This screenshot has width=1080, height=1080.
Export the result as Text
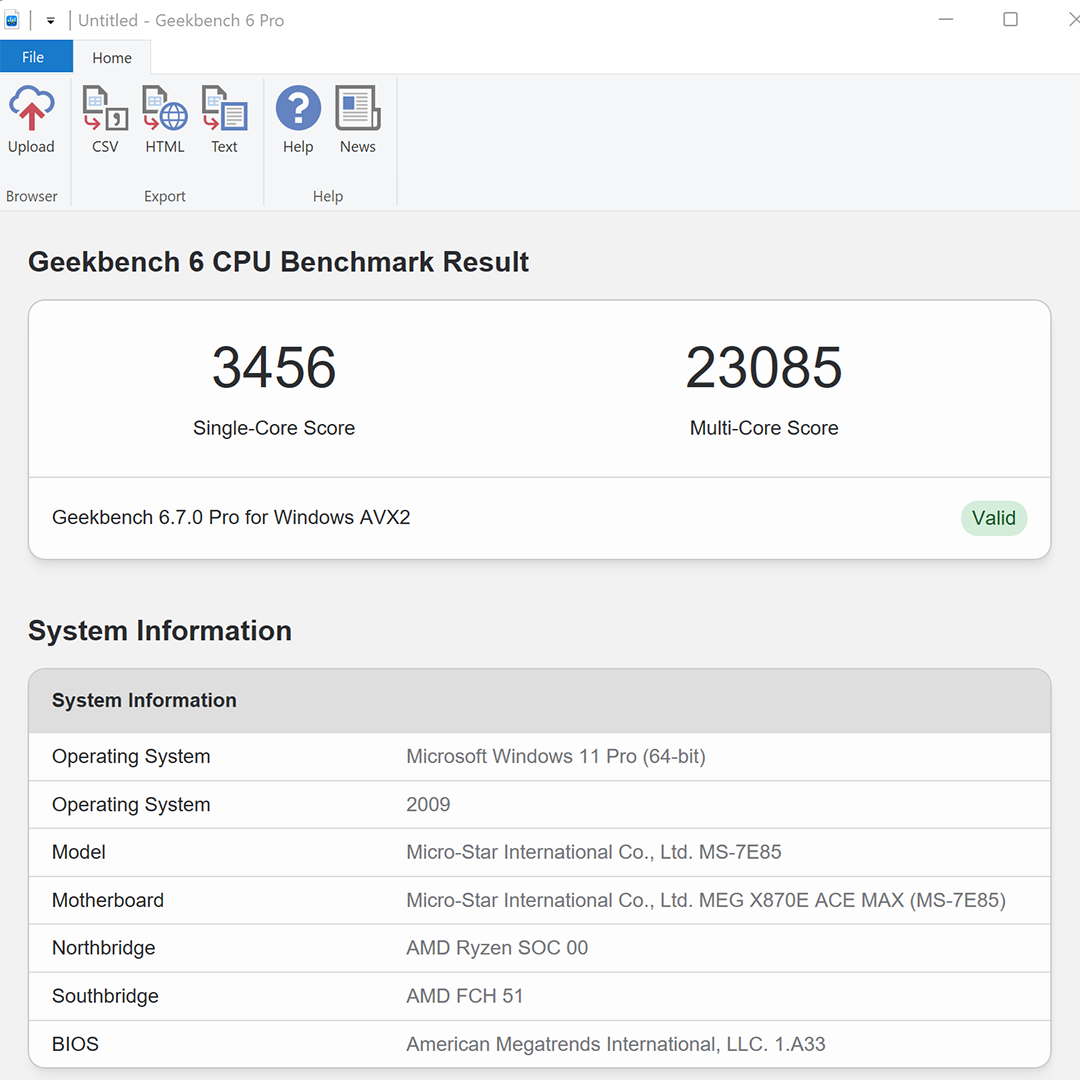pos(224,118)
